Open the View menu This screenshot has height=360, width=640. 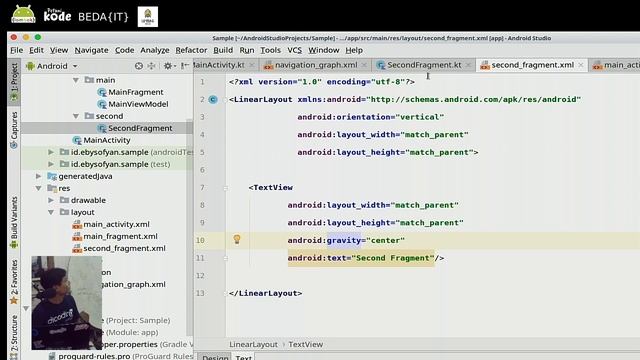click(59, 50)
